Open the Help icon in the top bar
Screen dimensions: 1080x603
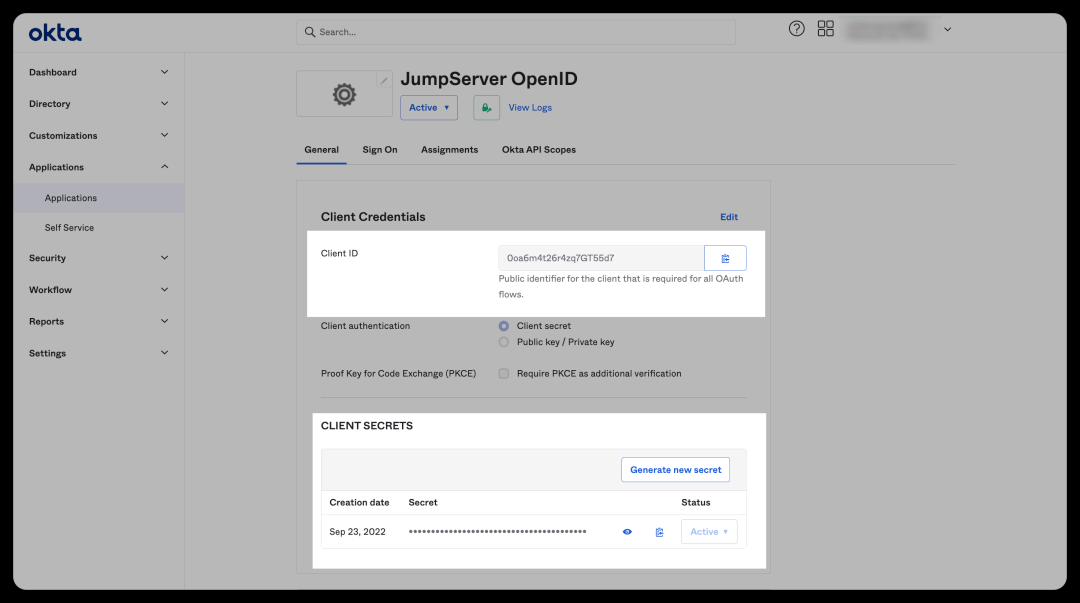tap(796, 28)
